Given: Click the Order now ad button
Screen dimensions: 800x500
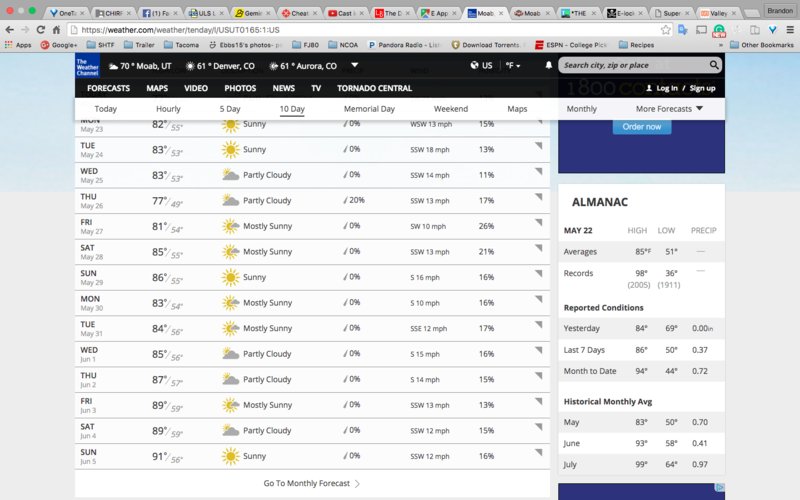Looking at the screenshot, I should point(642,127).
